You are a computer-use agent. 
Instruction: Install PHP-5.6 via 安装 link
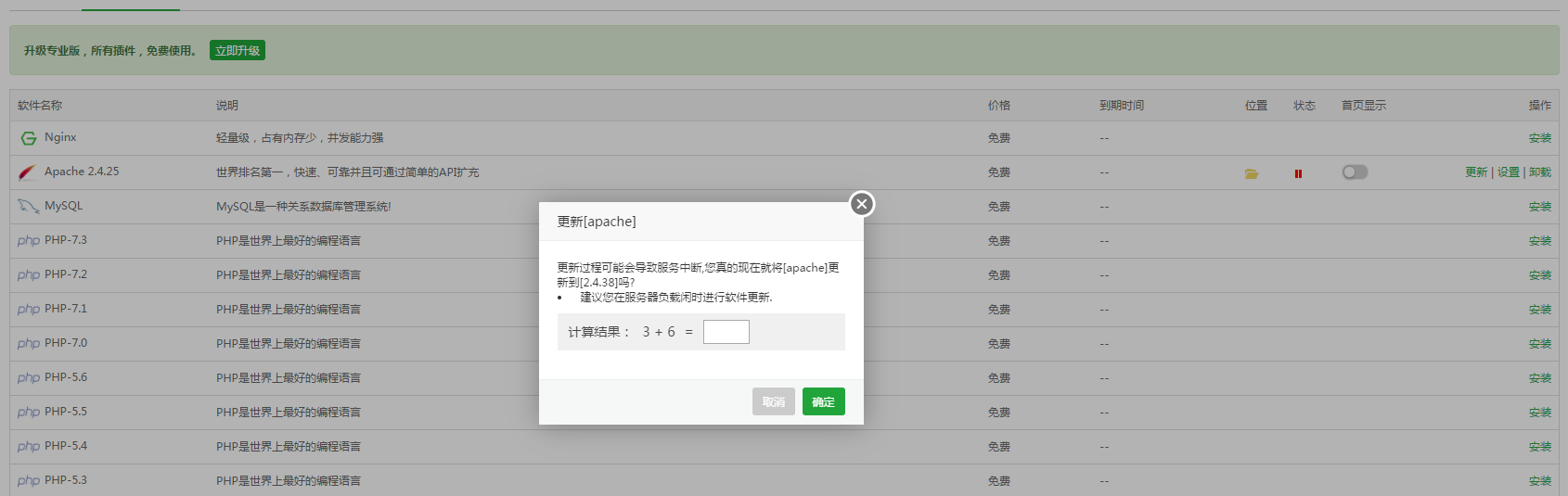click(1540, 378)
